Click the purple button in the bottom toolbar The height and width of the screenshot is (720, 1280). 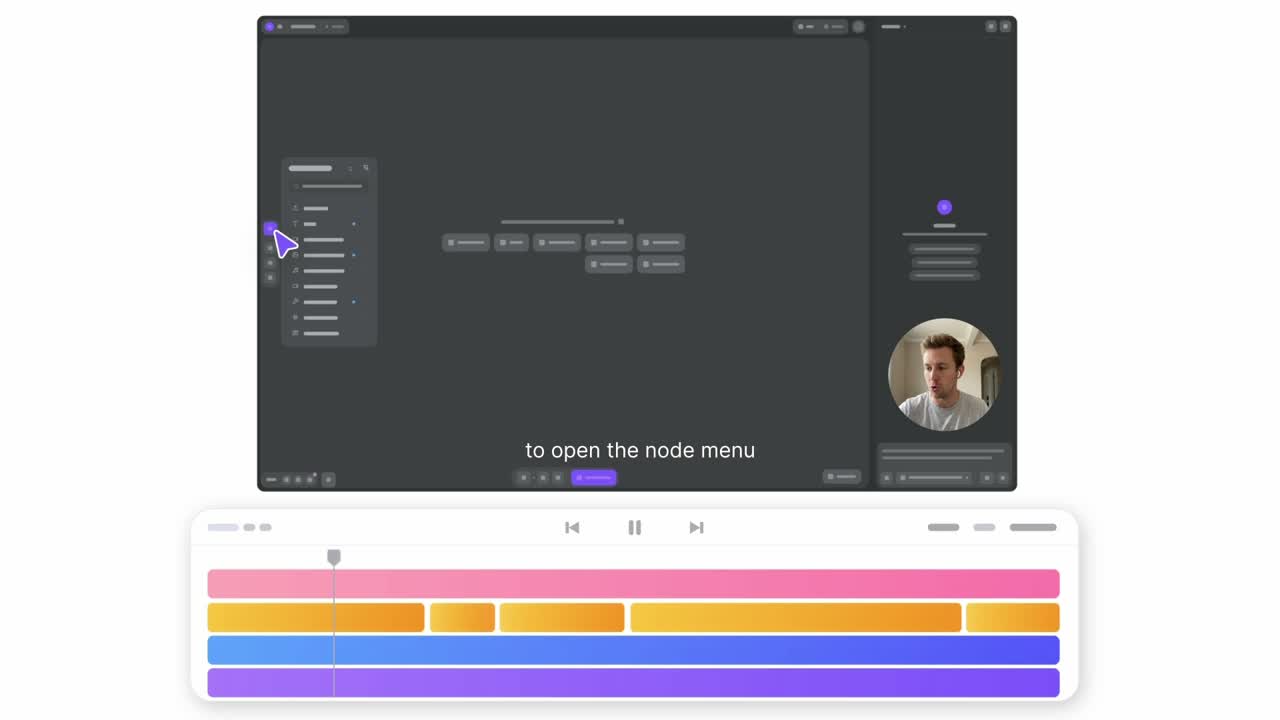(593, 478)
